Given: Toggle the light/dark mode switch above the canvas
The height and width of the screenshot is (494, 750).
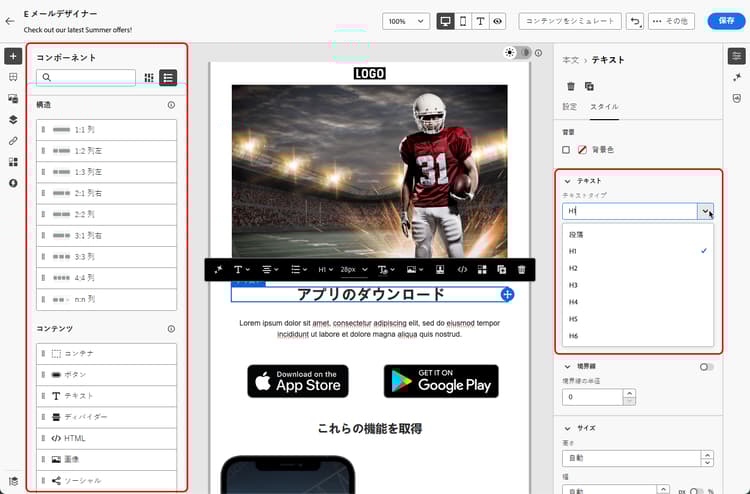Looking at the screenshot, I should pos(518,53).
